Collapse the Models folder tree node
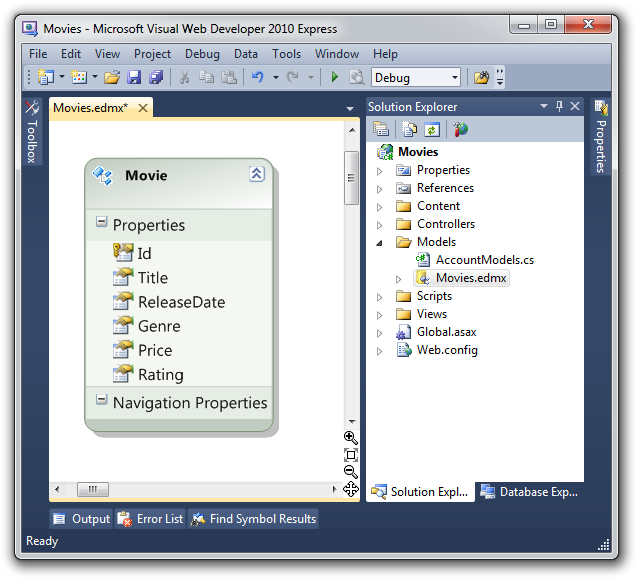This screenshot has width=637, height=578. point(379,242)
